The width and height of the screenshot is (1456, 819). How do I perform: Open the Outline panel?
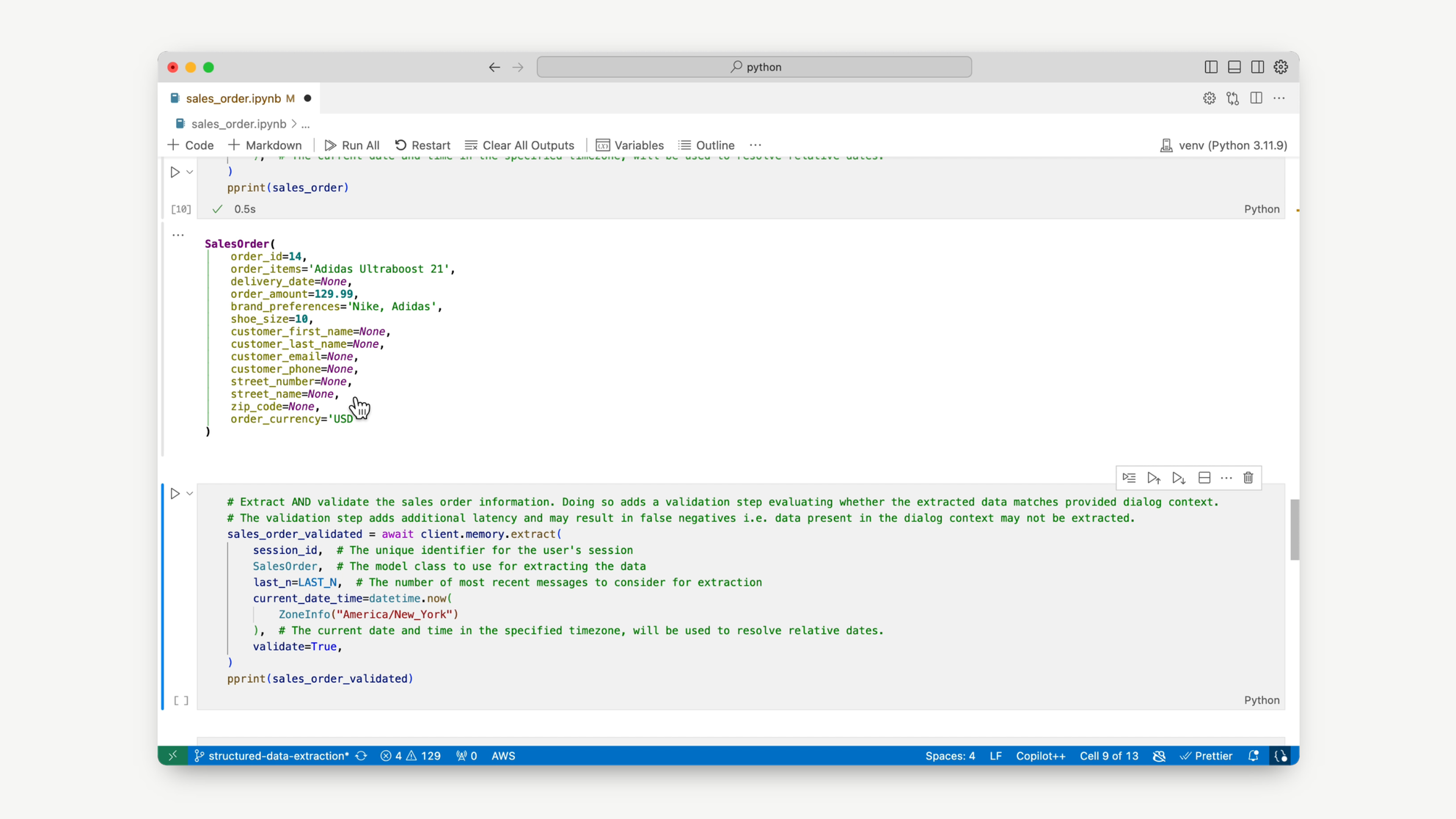point(712,145)
